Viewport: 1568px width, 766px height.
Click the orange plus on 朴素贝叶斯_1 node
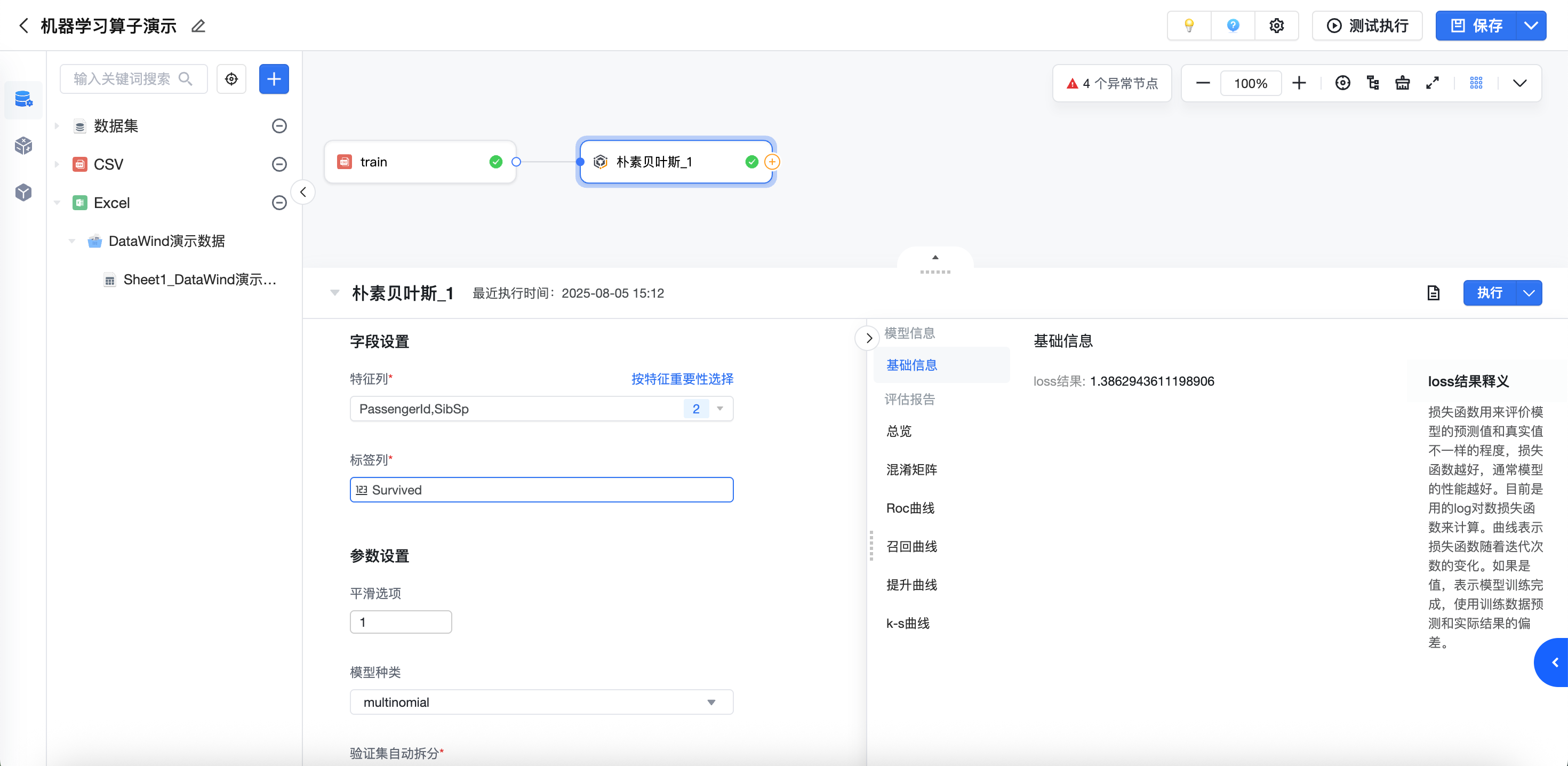[772, 162]
